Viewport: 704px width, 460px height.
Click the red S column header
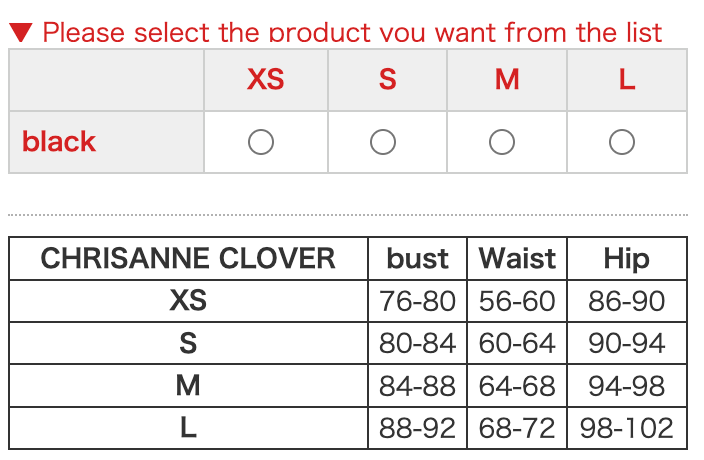(x=387, y=80)
